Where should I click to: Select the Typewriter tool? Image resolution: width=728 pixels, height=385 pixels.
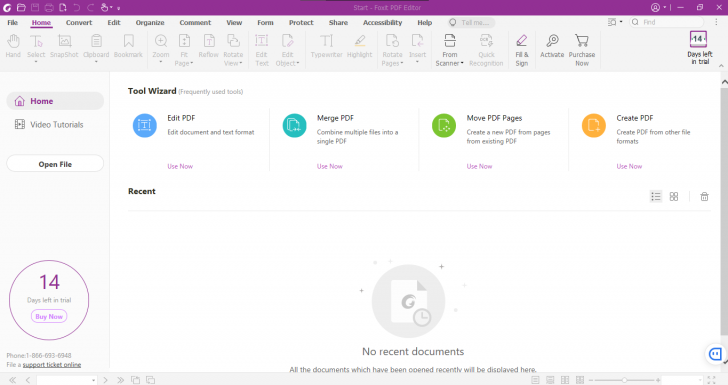click(x=326, y=46)
